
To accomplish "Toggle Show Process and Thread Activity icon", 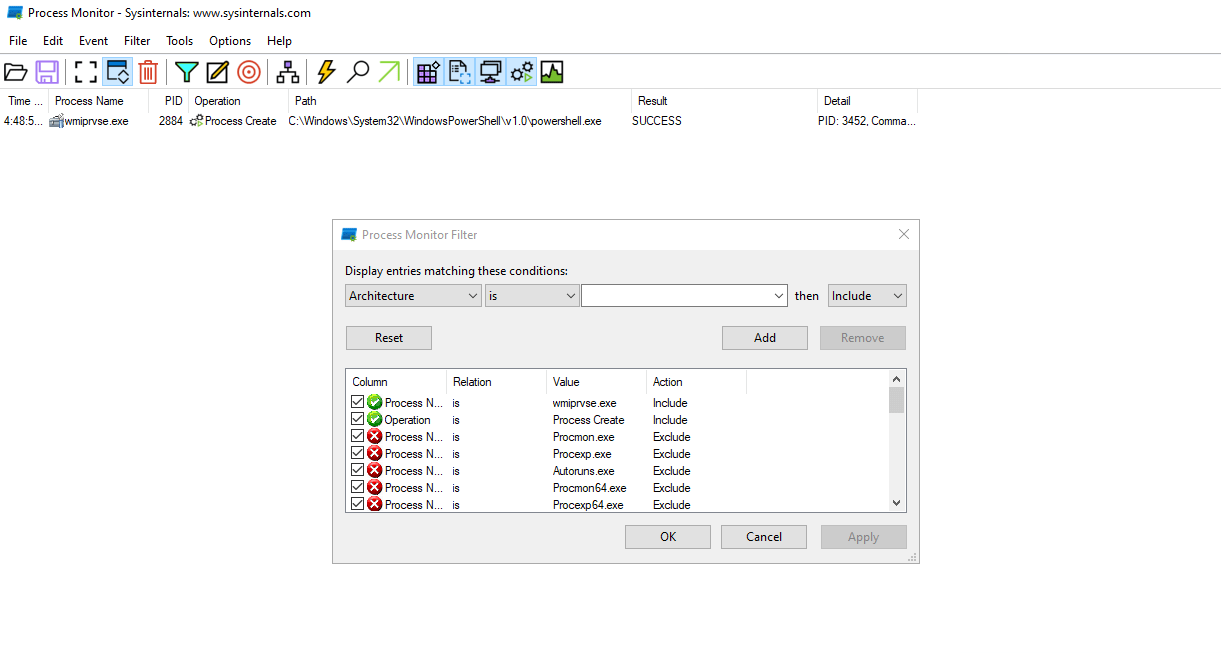I will point(522,72).
